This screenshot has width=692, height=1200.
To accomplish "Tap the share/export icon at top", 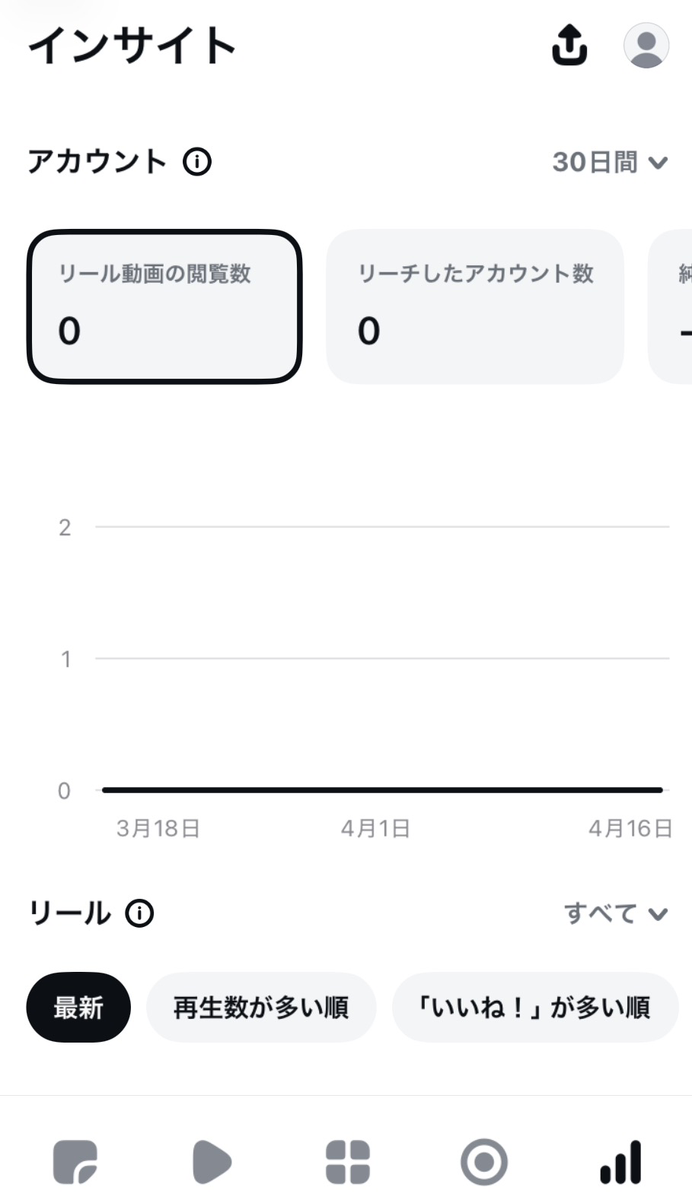I will (570, 45).
